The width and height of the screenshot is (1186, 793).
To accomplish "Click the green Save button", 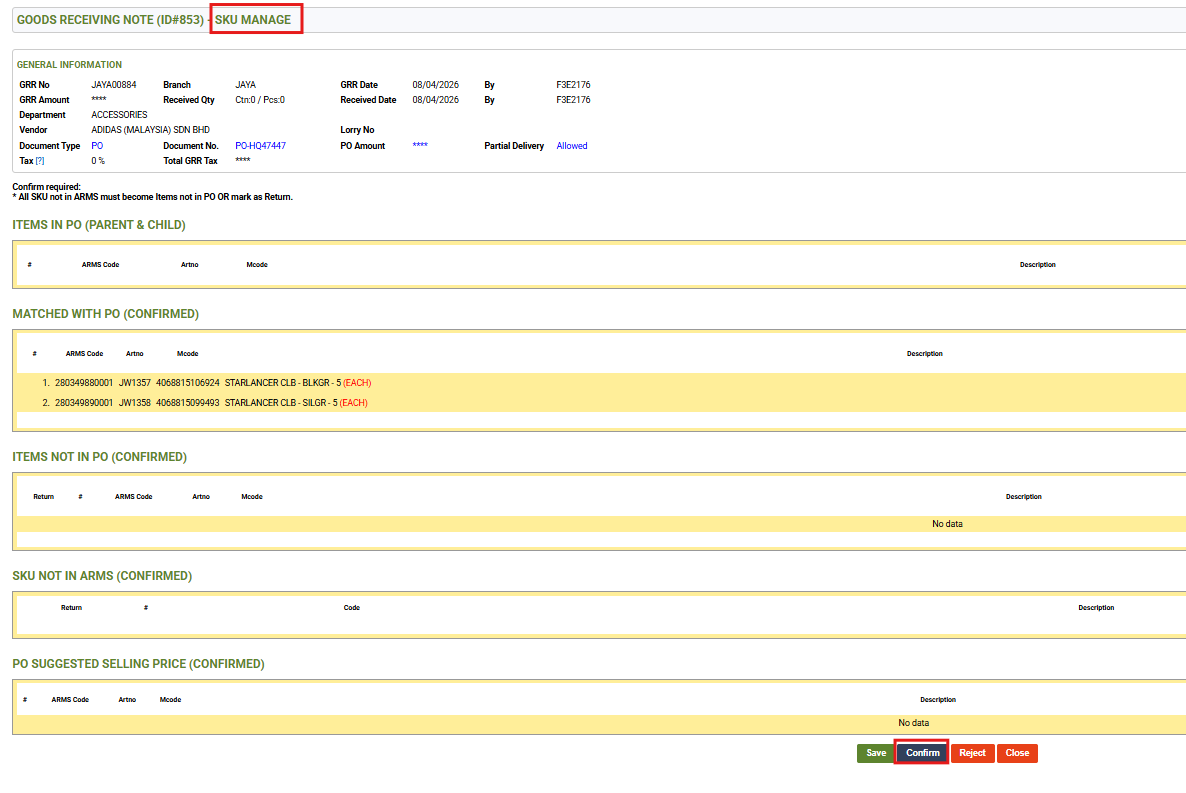I will click(x=876, y=753).
